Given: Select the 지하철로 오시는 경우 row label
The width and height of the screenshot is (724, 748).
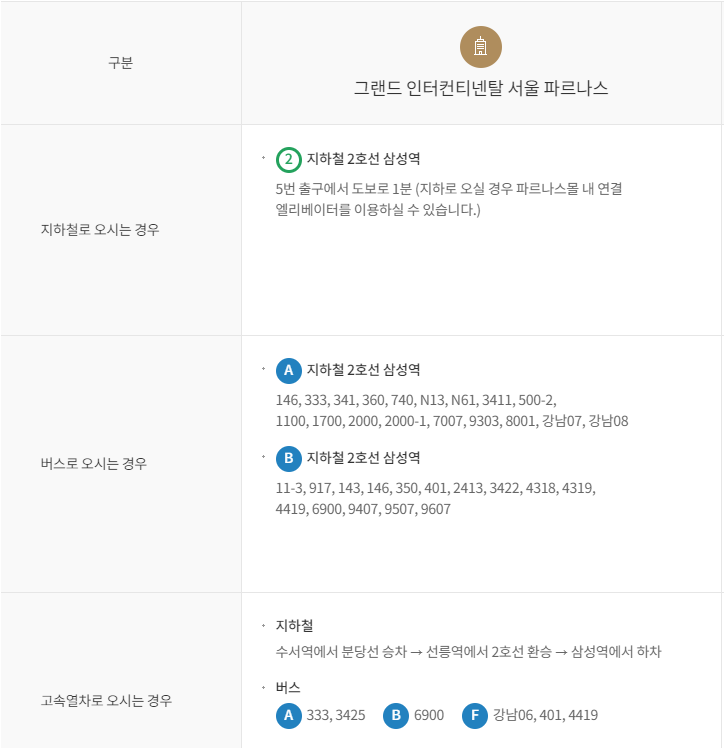Looking at the screenshot, I should click(x=100, y=229).
